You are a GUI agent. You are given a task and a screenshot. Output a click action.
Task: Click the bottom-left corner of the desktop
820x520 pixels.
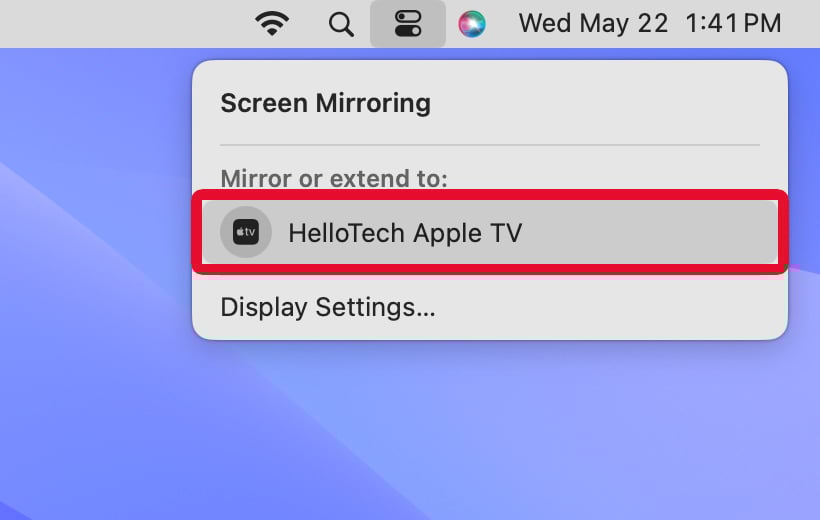pos(12,508)
